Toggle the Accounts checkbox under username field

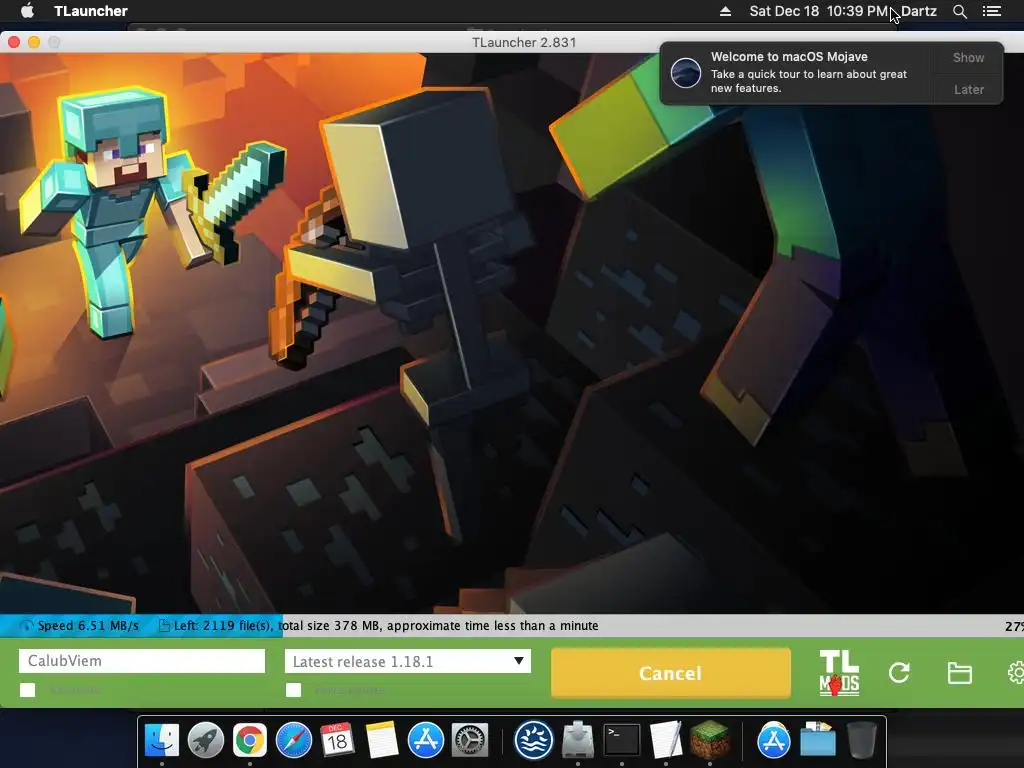27,690
